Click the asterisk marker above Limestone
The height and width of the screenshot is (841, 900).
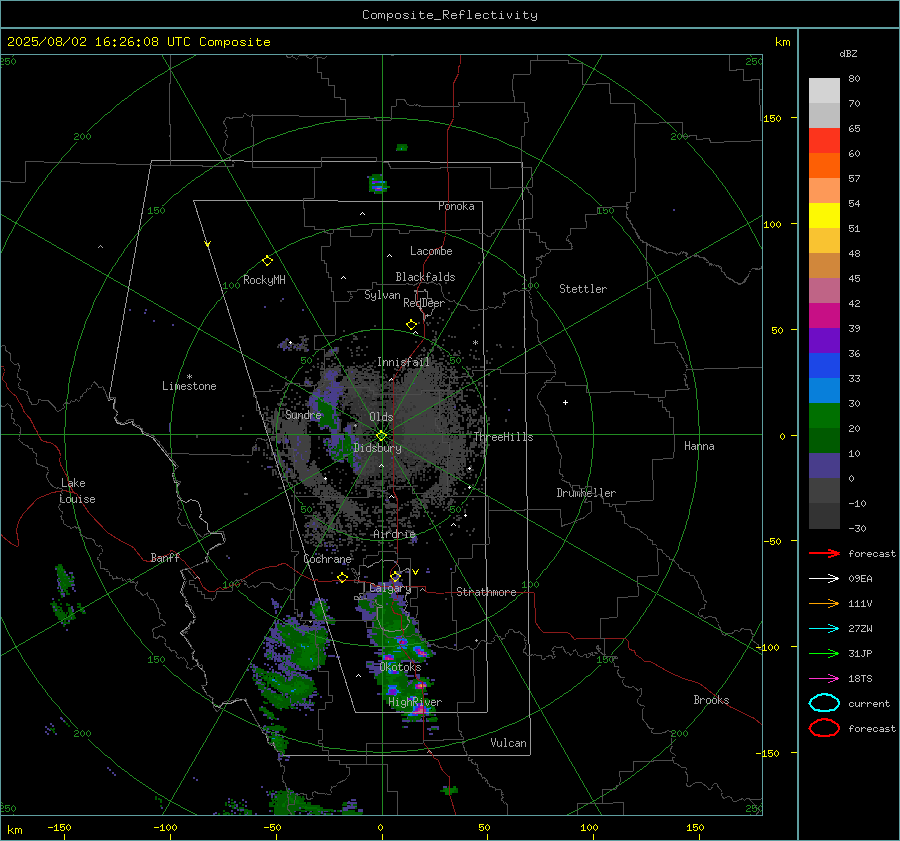point(189,377)
